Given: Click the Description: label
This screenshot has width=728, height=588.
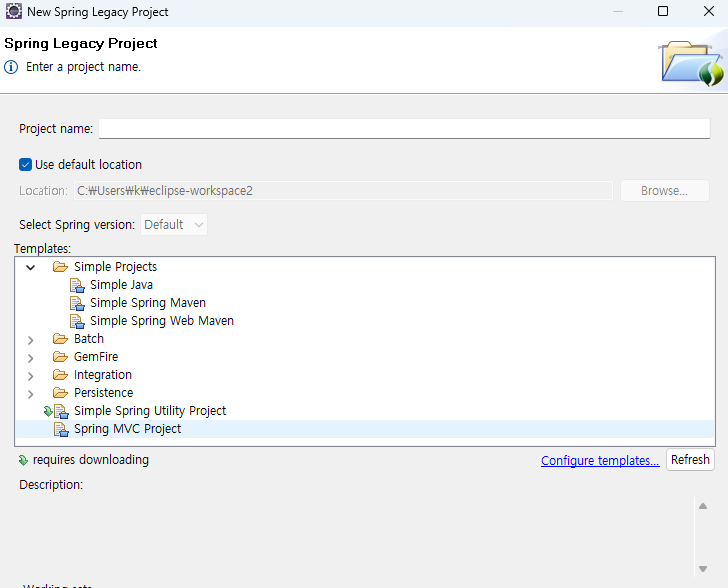Looking at the screenshot, I should 51,485.
